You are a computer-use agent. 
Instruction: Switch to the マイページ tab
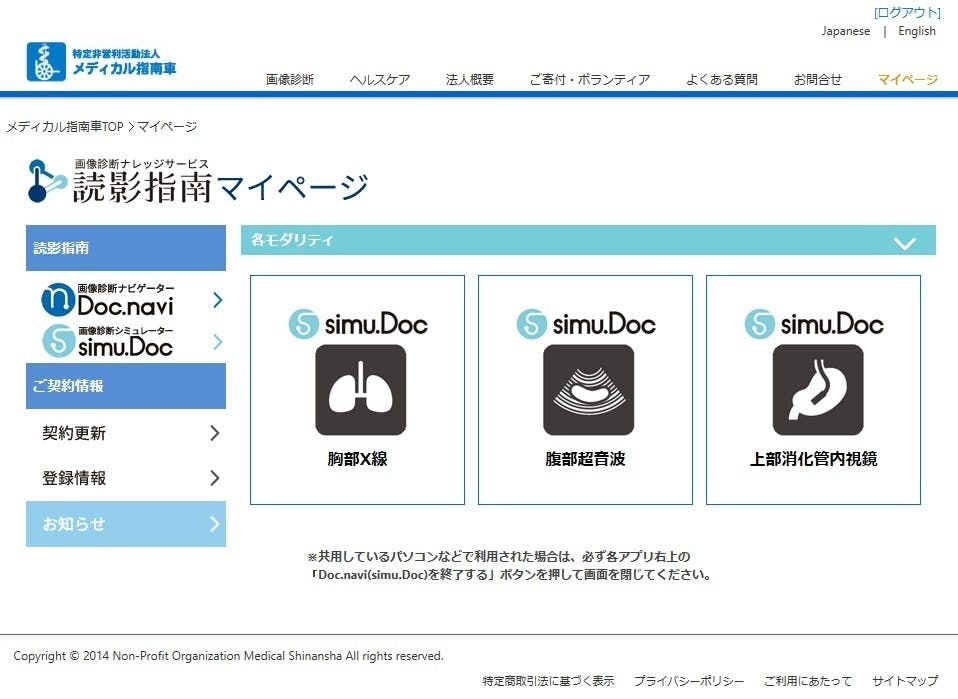pos(907,80)
